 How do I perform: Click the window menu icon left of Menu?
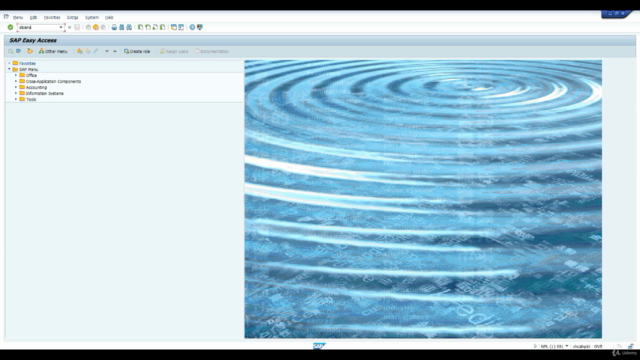pos(6,17)
